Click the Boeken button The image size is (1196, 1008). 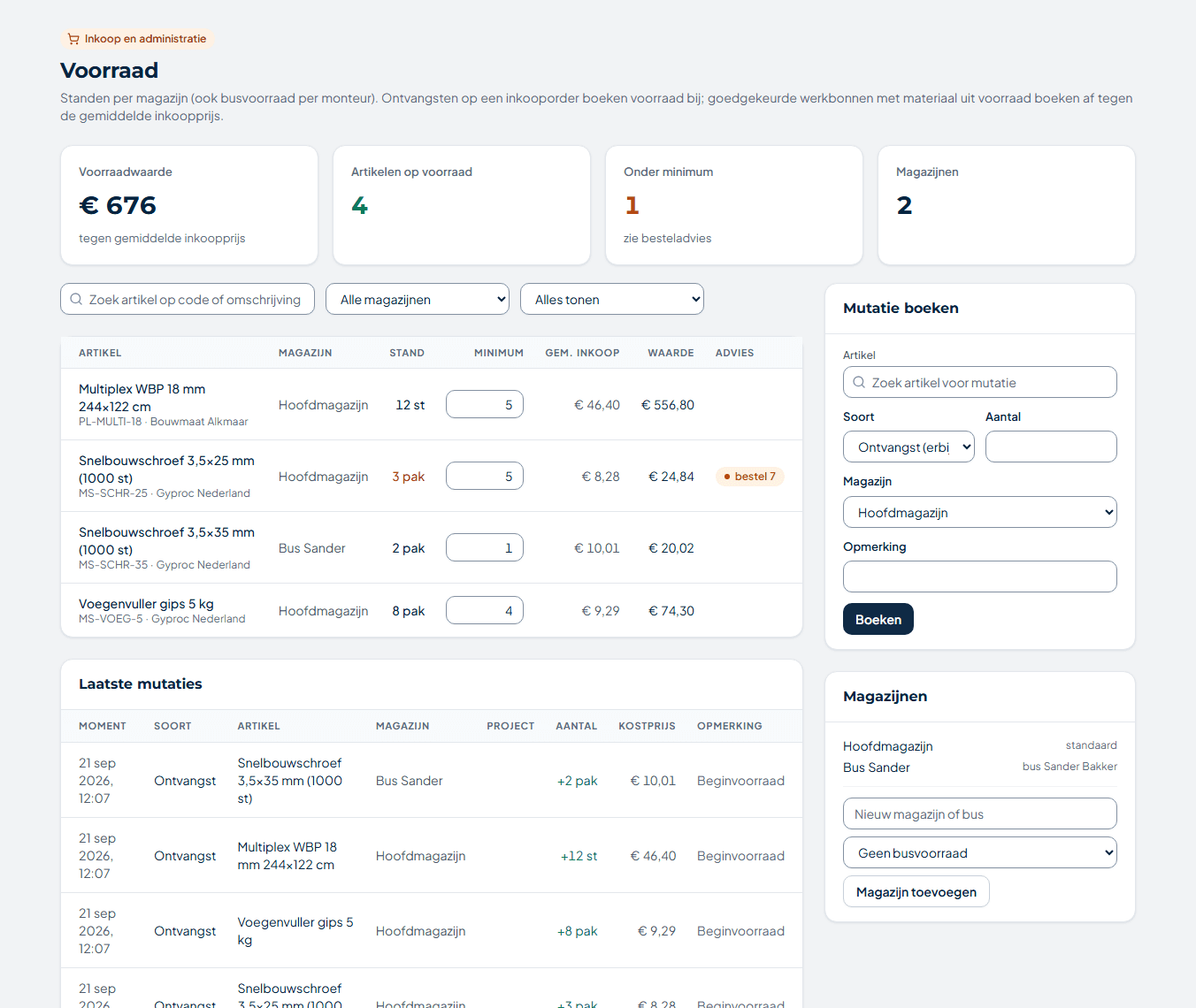878,619
